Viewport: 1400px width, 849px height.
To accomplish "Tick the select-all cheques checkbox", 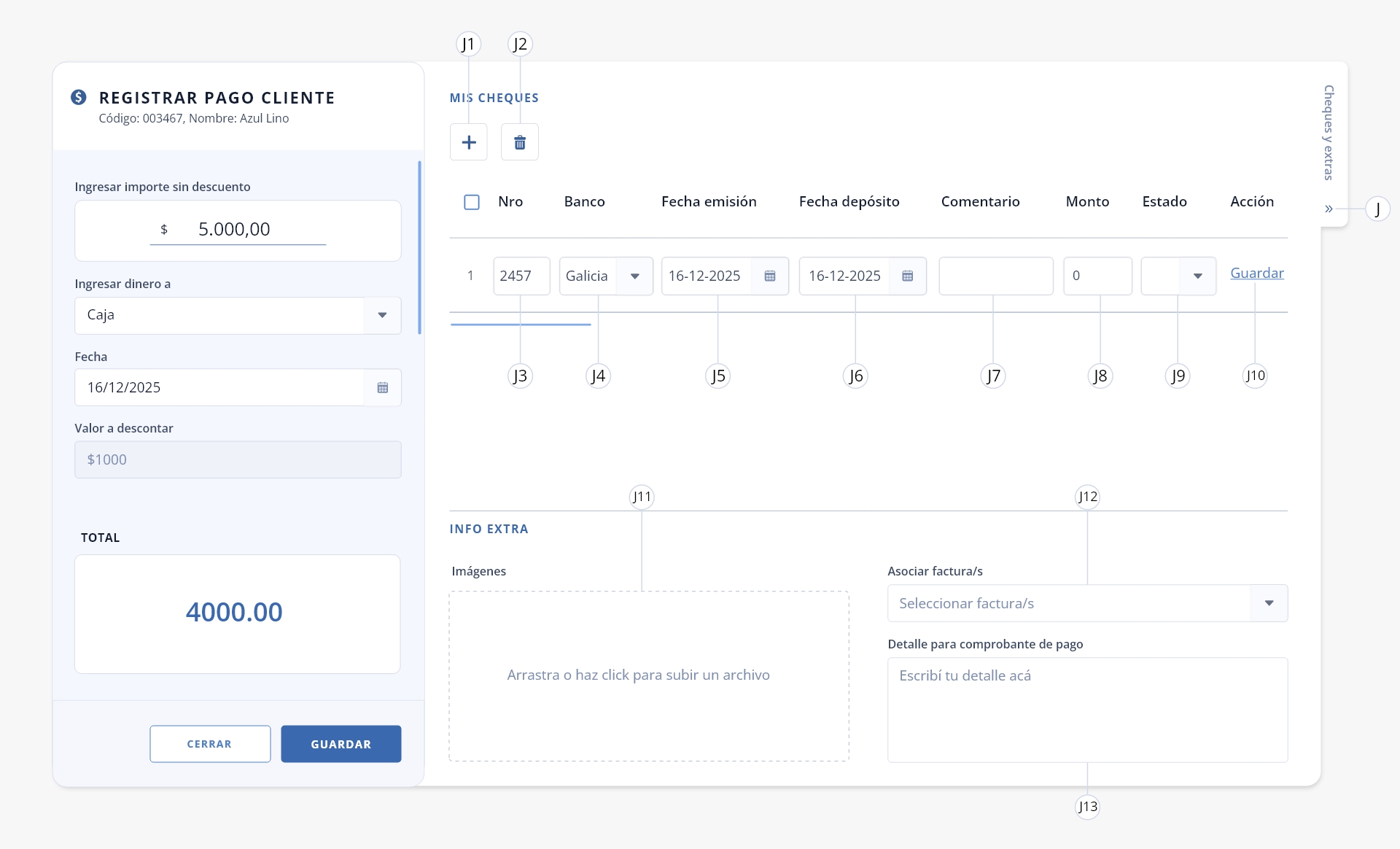I will [472, 202].
